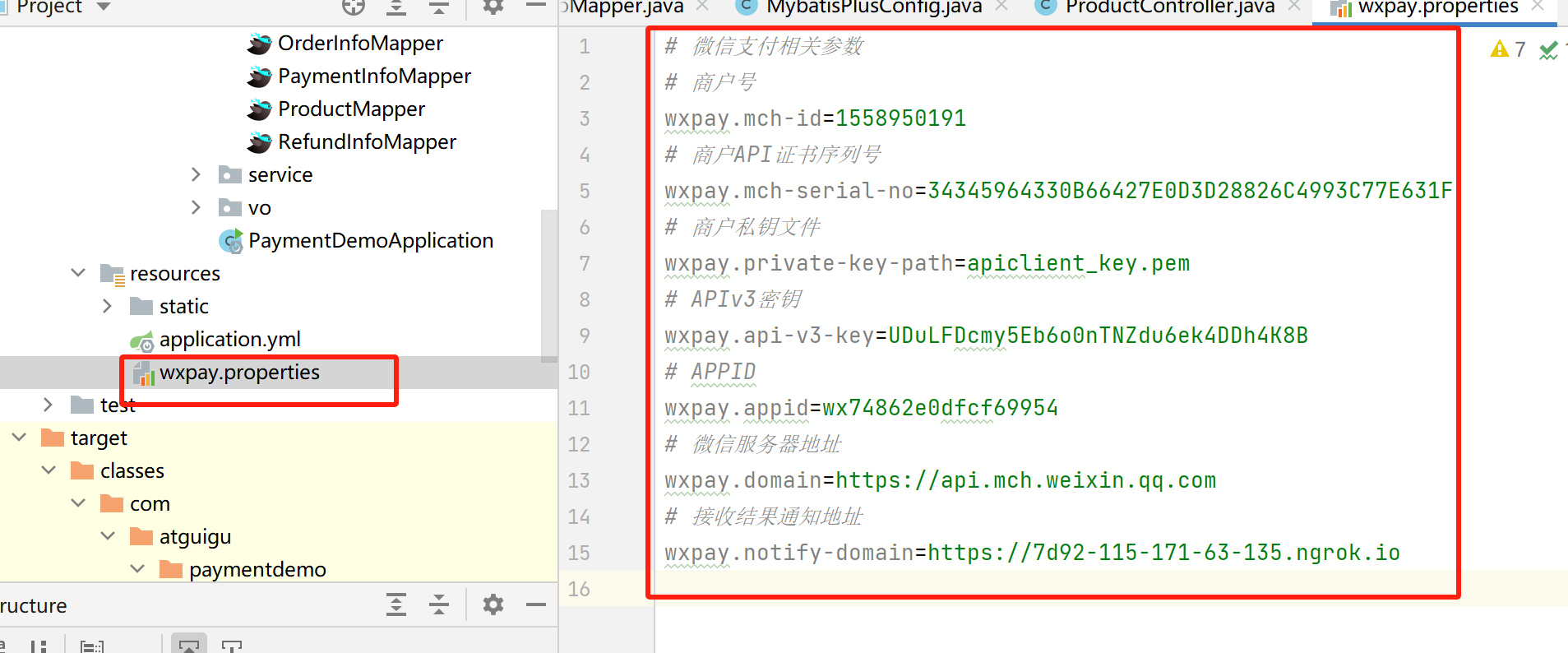1568x653 pixels.
Task: Open the Project view dropdown arrow
Action: click(x=104, y=7)
